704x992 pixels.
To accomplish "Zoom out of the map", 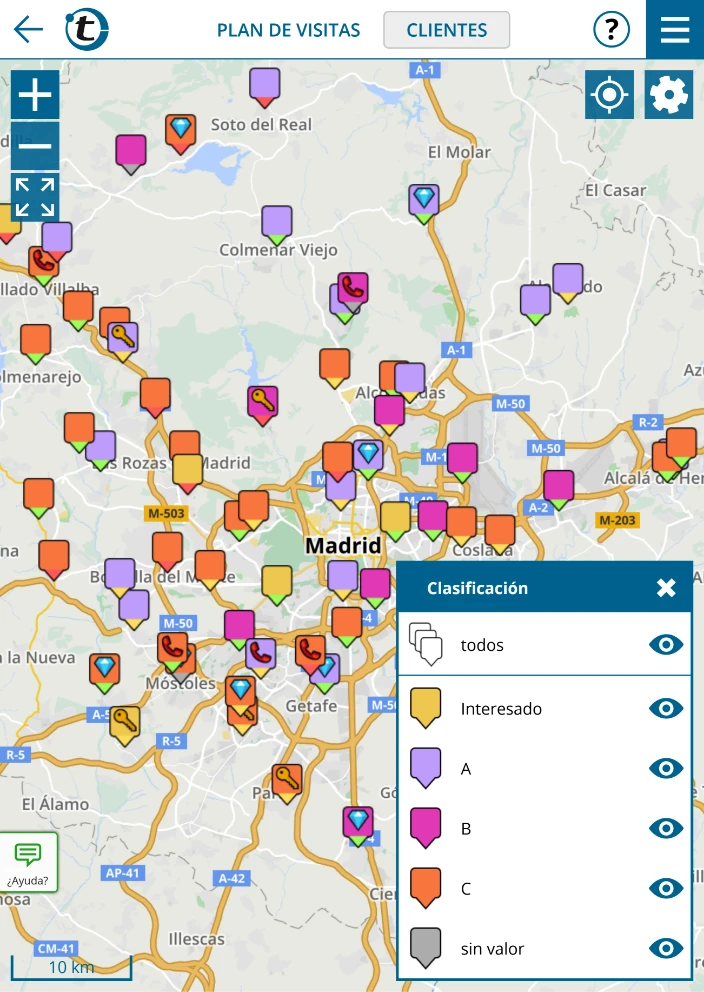I will coord(35,146).
